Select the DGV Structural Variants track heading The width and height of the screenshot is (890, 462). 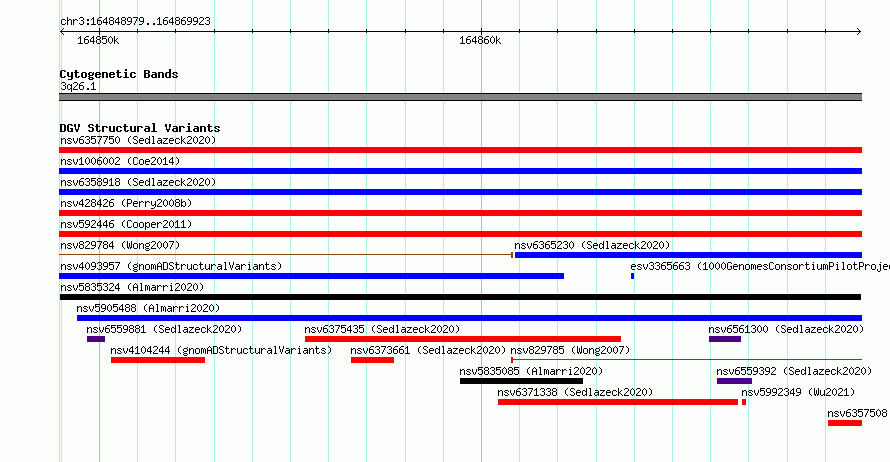[x=140, y=128]
